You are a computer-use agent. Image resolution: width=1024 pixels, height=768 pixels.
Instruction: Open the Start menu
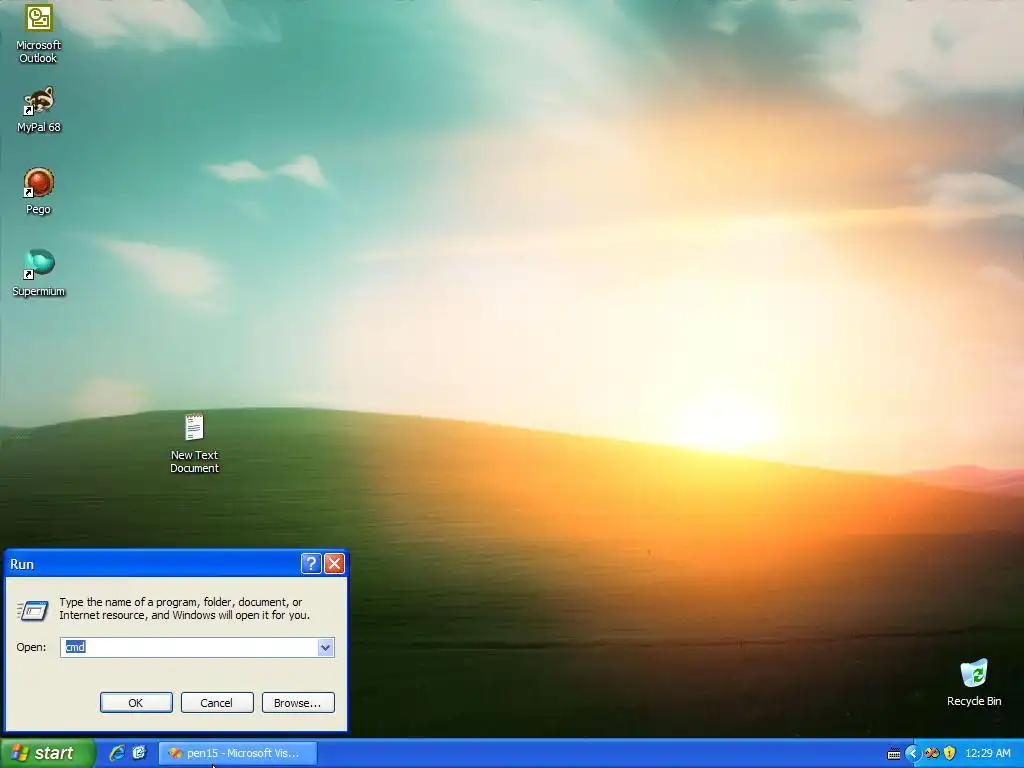click(x=47, y=753)
